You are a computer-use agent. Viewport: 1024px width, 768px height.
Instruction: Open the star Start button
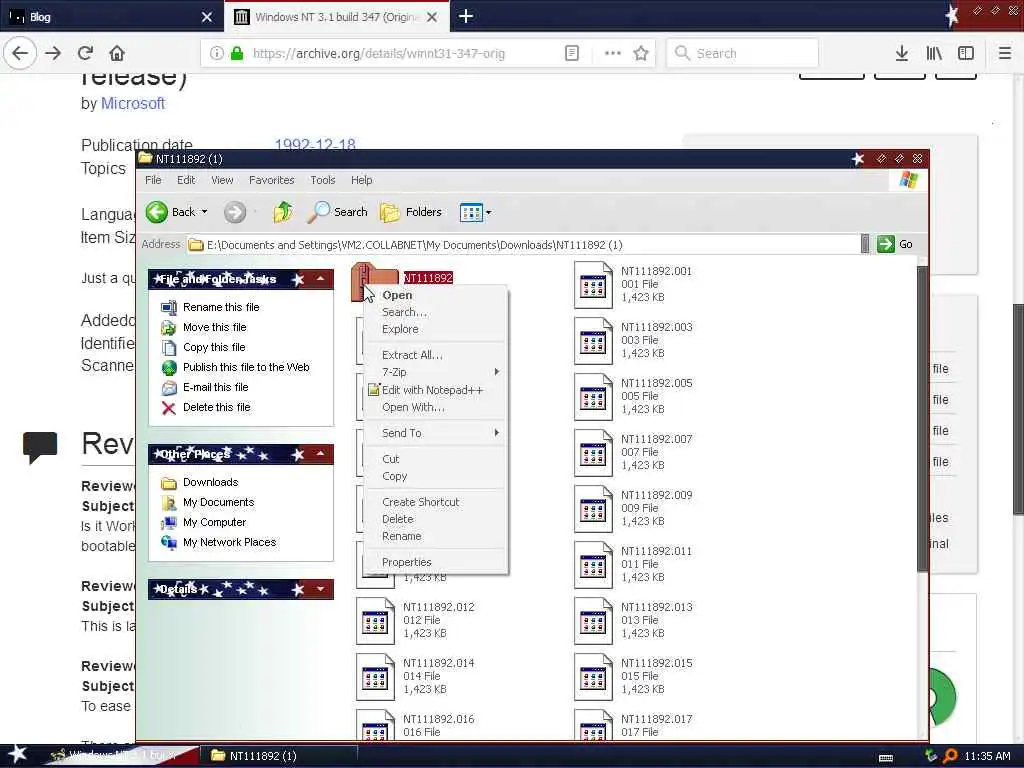coord(17,754)
